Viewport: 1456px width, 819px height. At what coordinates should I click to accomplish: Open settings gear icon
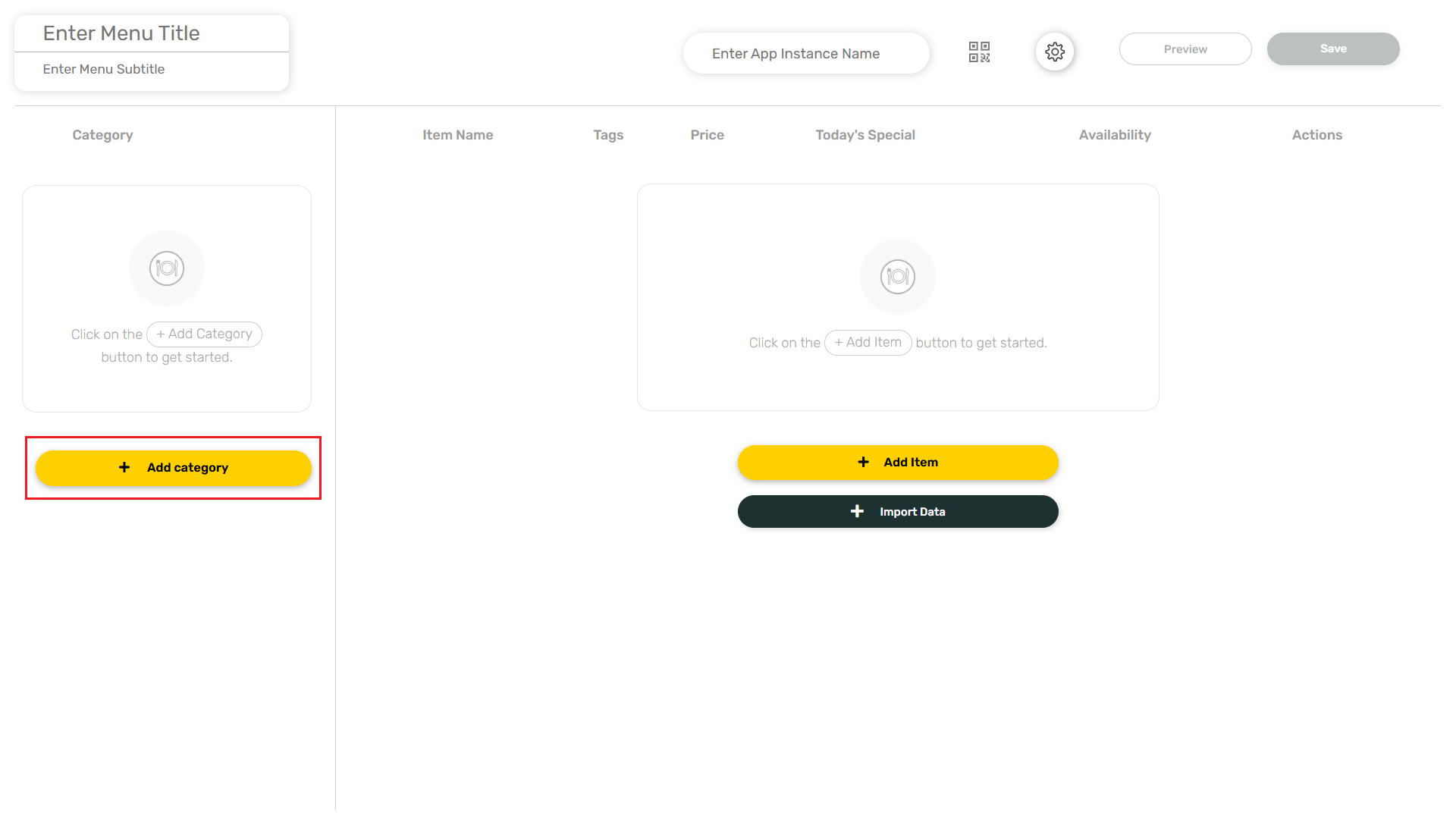tap(1055, 52)
